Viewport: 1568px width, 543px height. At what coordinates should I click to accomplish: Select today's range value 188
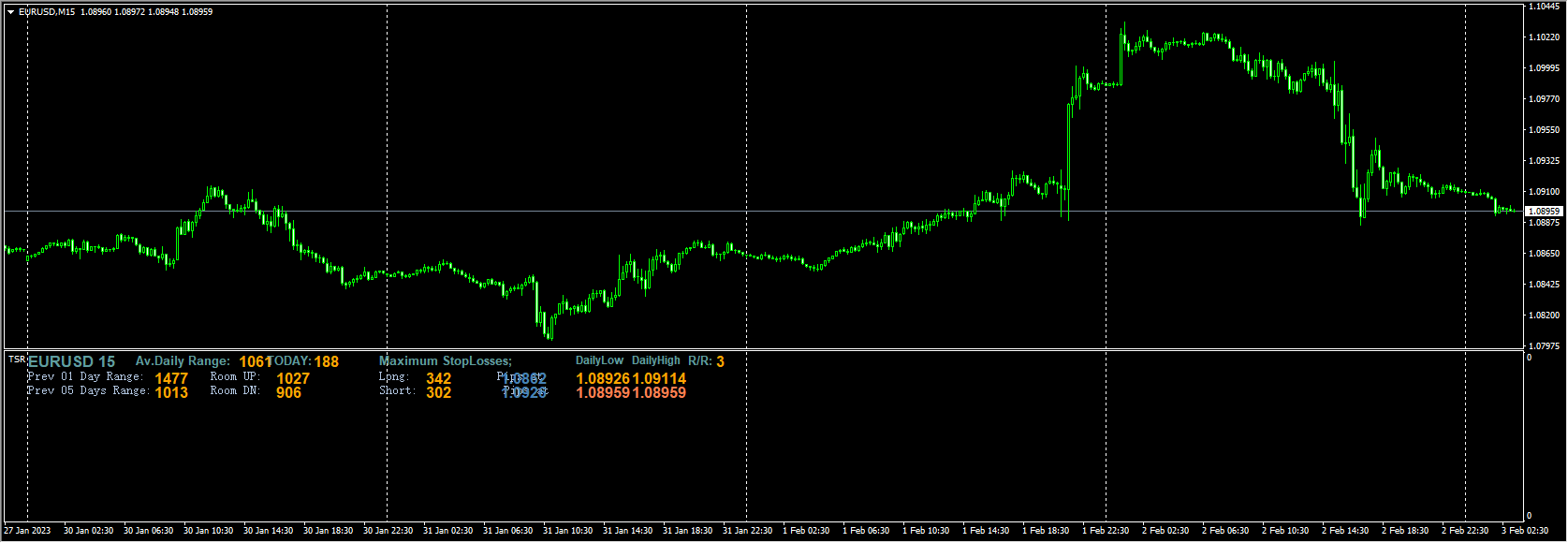[x=327, y=361]
